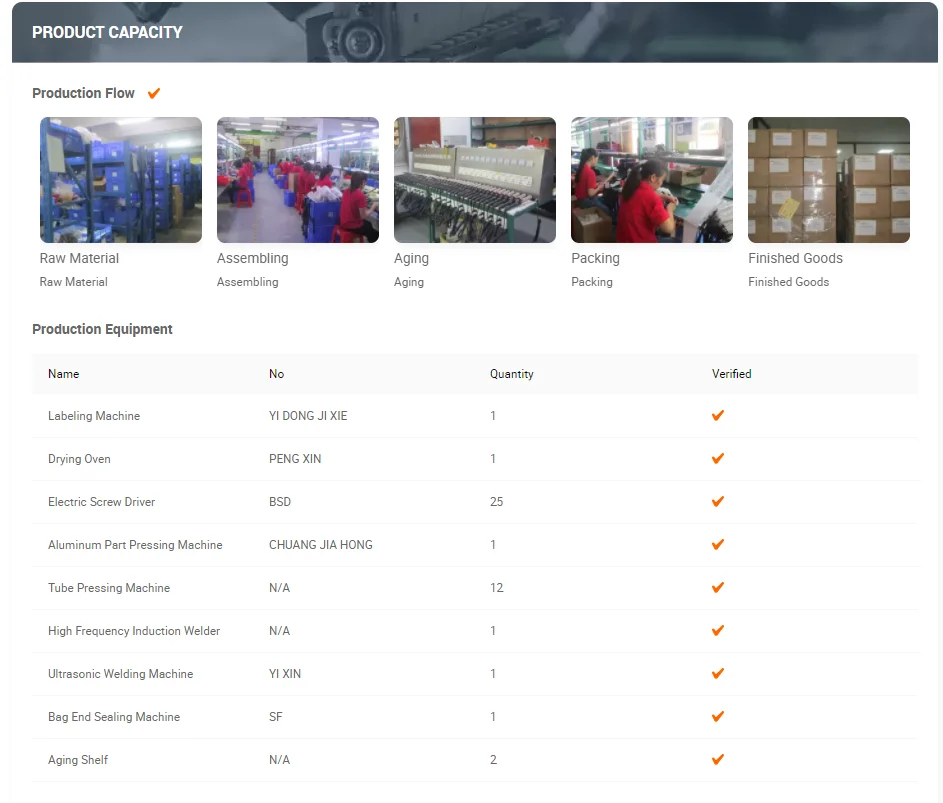
Task: Click the quantity 12 cell
Action: [497, 588]
